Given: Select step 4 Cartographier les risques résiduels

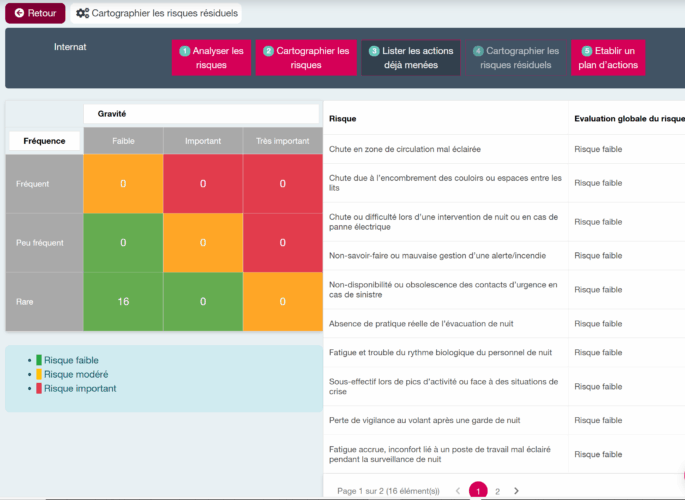Looking at the screenshot, I should pyautogui.click(x=516, y=58).
